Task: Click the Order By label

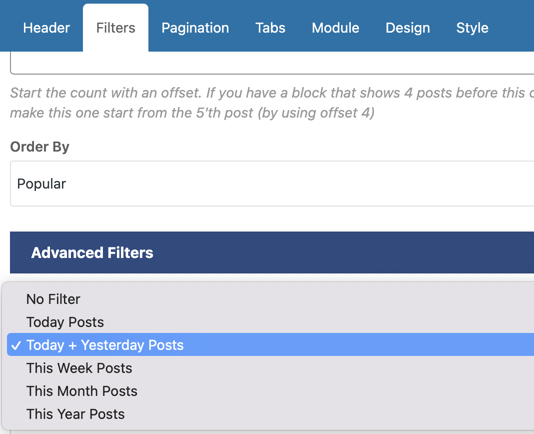Action: click(x=40, y=147)
